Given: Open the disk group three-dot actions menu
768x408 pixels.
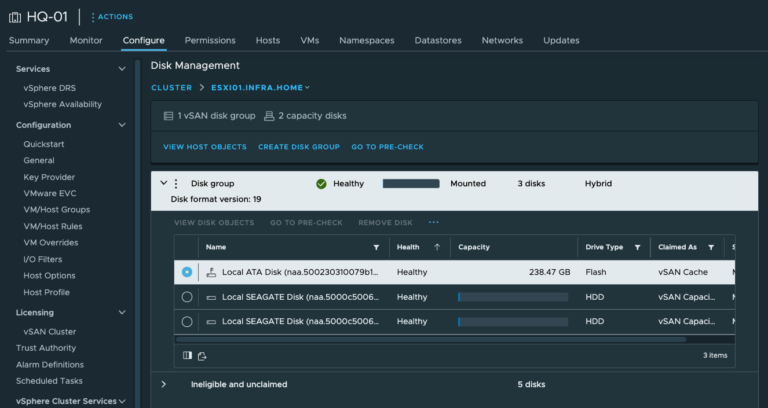Looking at the screenshot, I should tap(176, 184).
